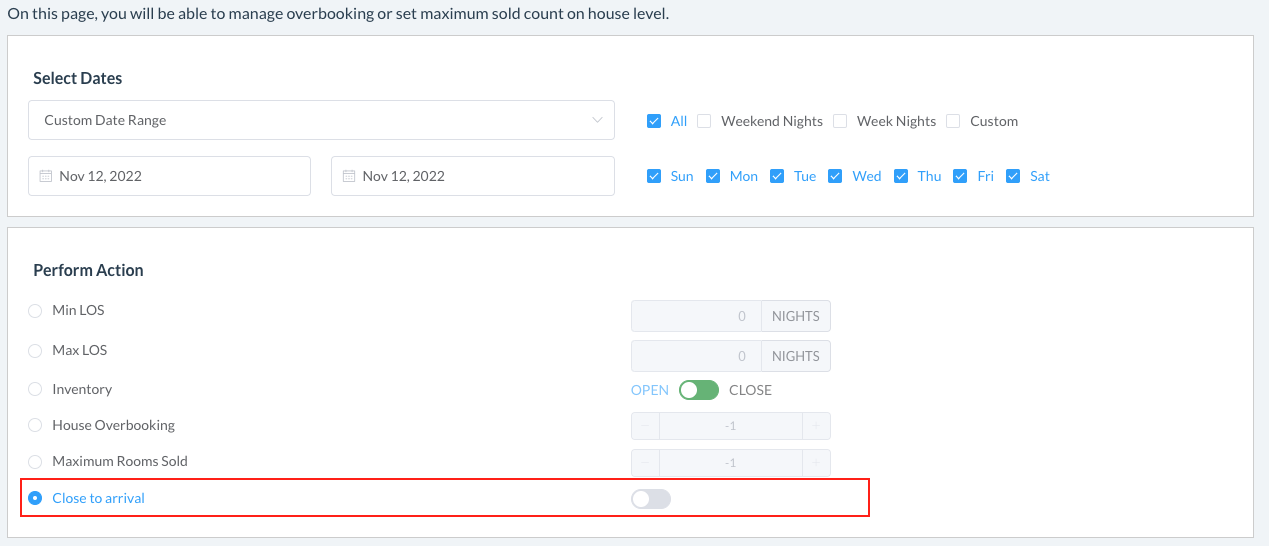The width and height of the screenshot is (1269, 546).
Task: Open the end date Nov 12, 2022 field
Action: pos(472,176)
